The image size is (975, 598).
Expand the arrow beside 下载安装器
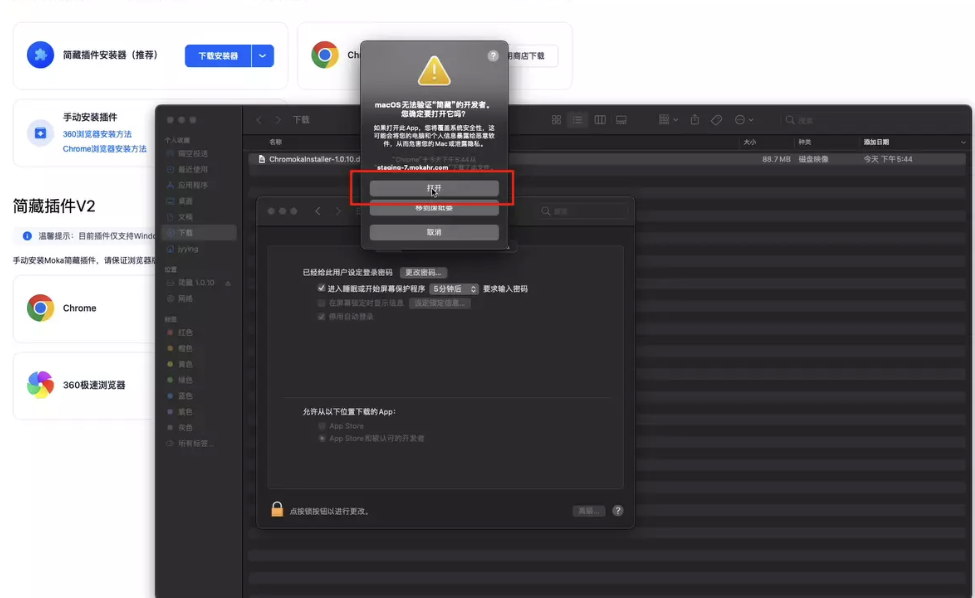262,56
